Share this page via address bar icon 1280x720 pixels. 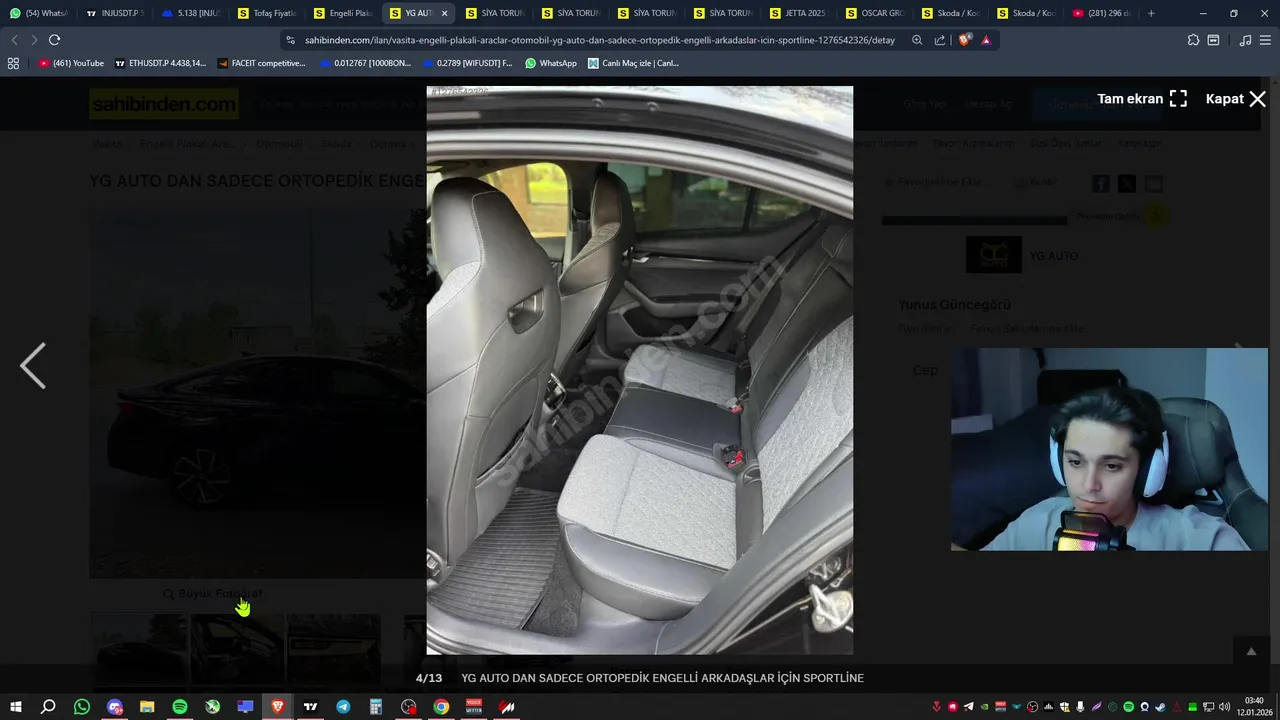tap(940, 40)
